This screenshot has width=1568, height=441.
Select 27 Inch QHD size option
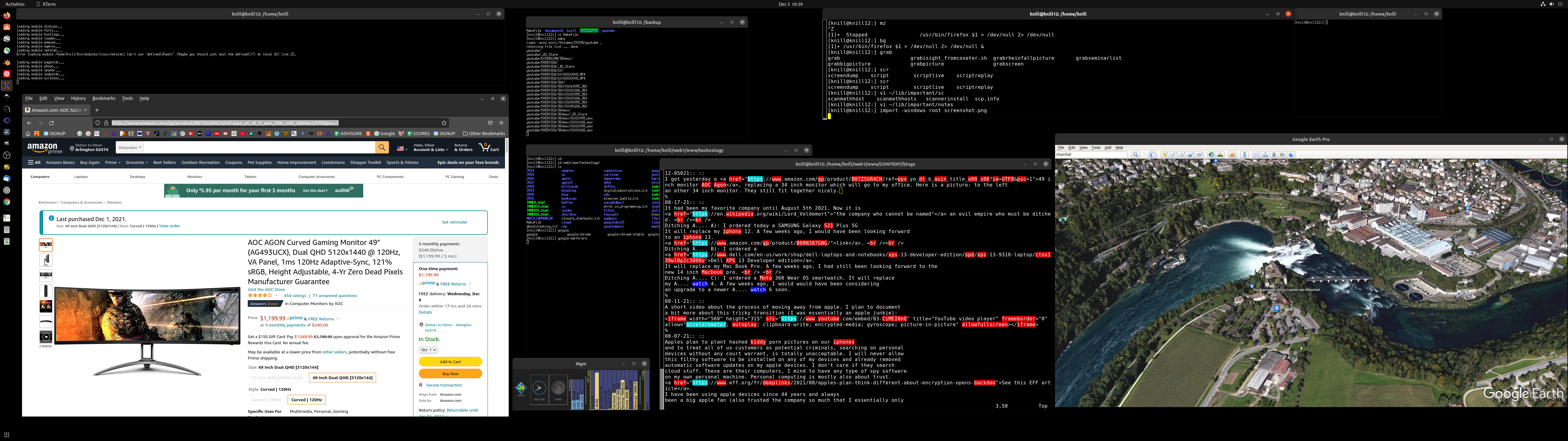click(277, 378)
